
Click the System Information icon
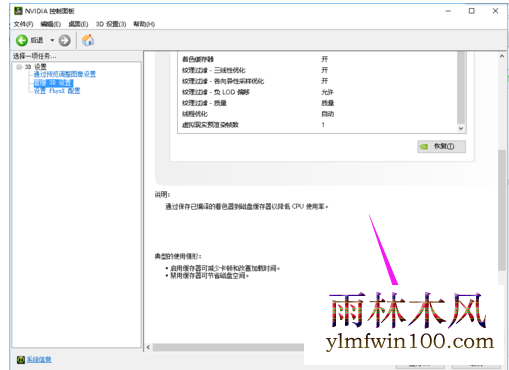click(21, 360)
